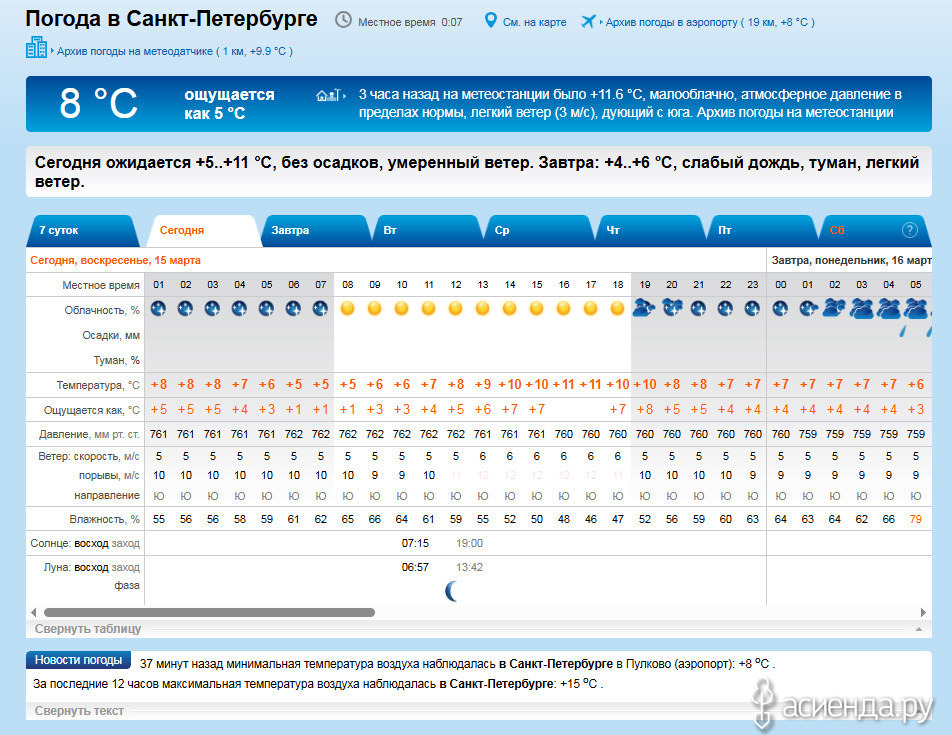Collapse the news text via 'Свернуть текст'
Viewport: 952px width, 735px height.
(79, 711)
